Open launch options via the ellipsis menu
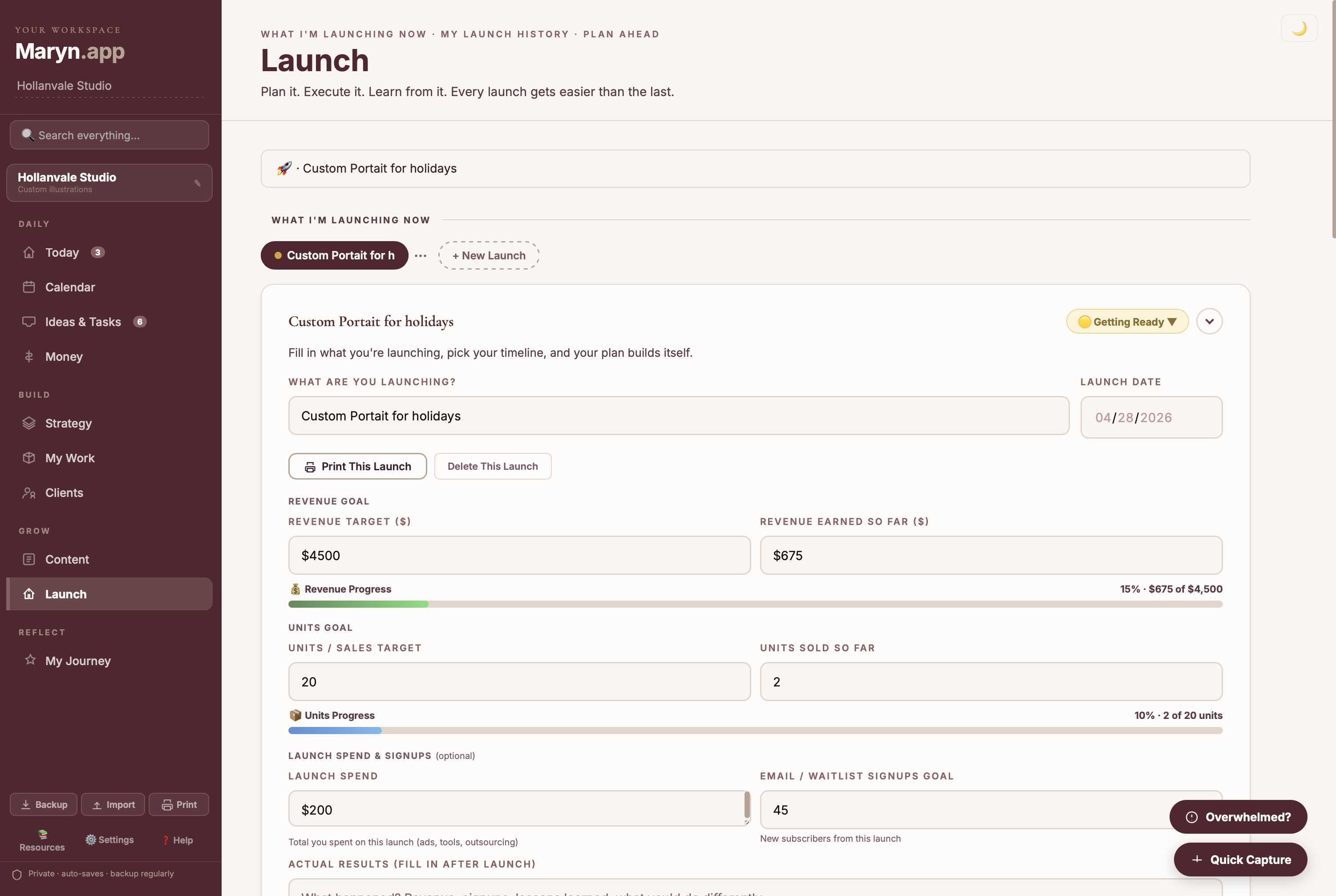 (x=420, y=255)
